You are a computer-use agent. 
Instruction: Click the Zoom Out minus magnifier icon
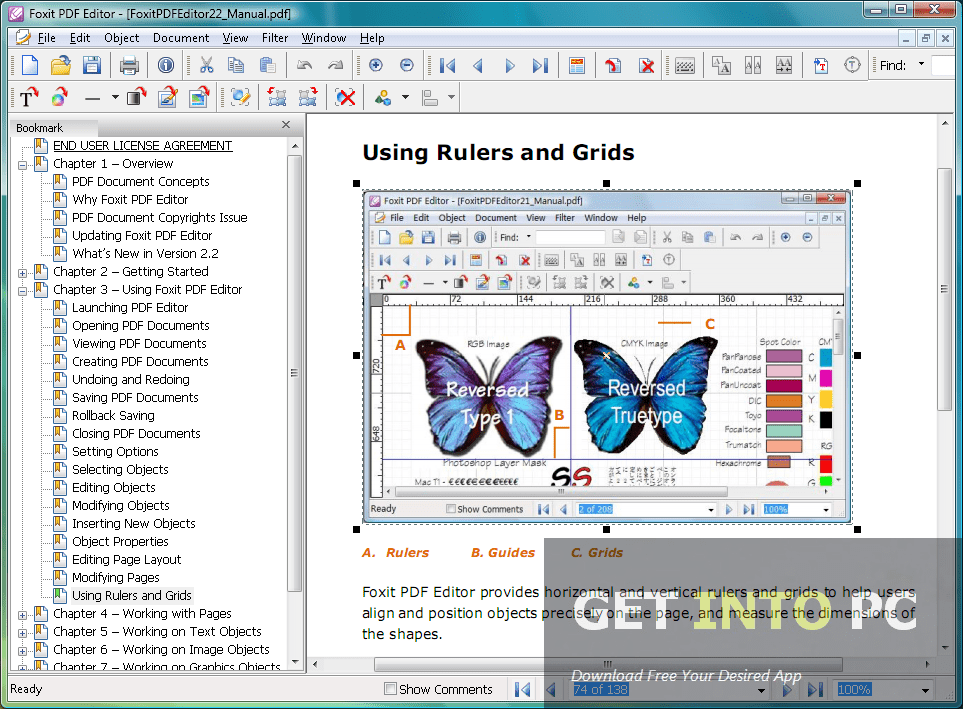pyautogui.click(x=407, y=65)
